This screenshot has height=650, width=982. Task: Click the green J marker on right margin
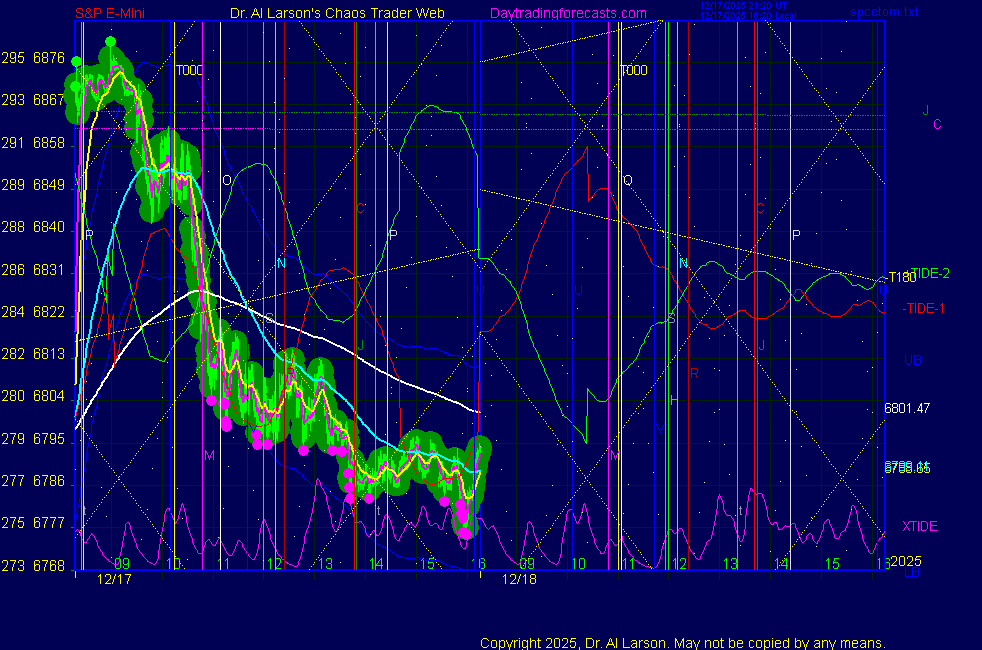coord(926,110)
